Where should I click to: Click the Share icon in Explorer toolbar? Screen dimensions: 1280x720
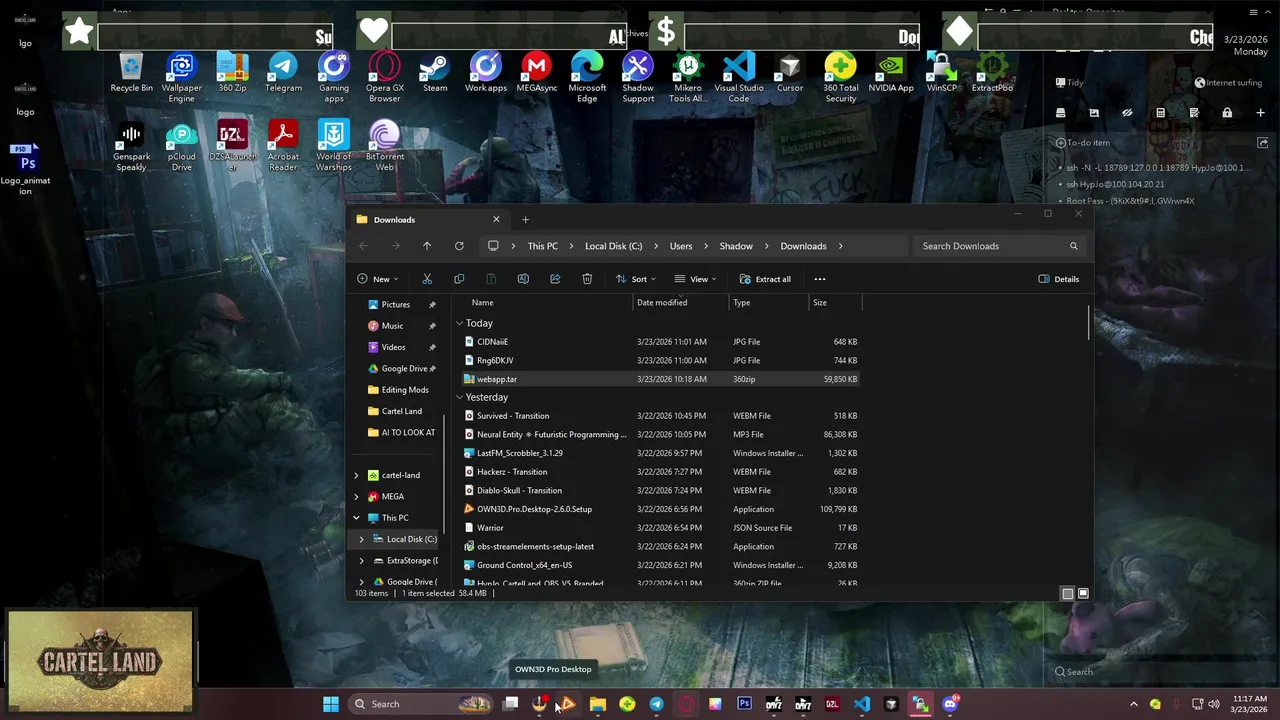click(555, 279)
